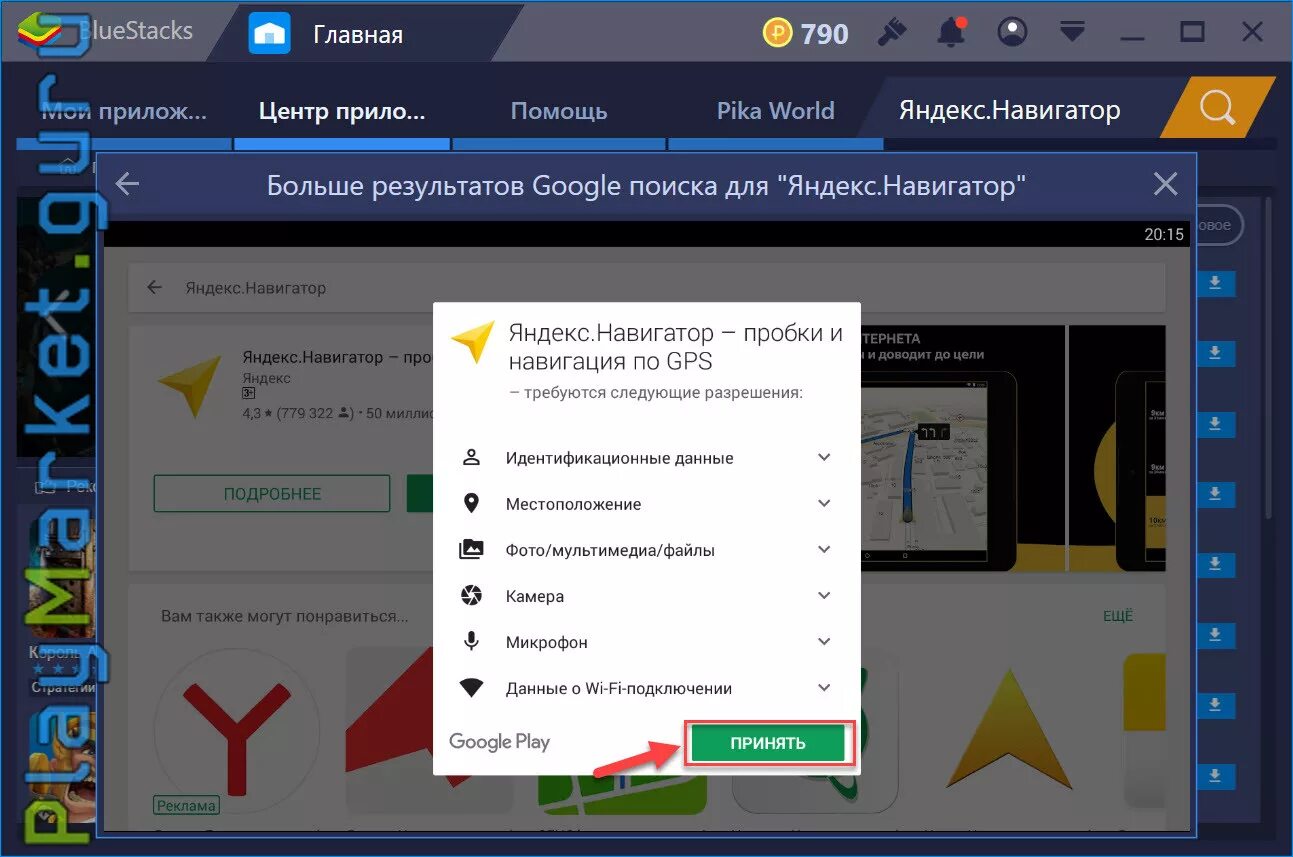The image size is (1293, 857).
Task: Click the camera aperture icon
Action: pos(471,595)
